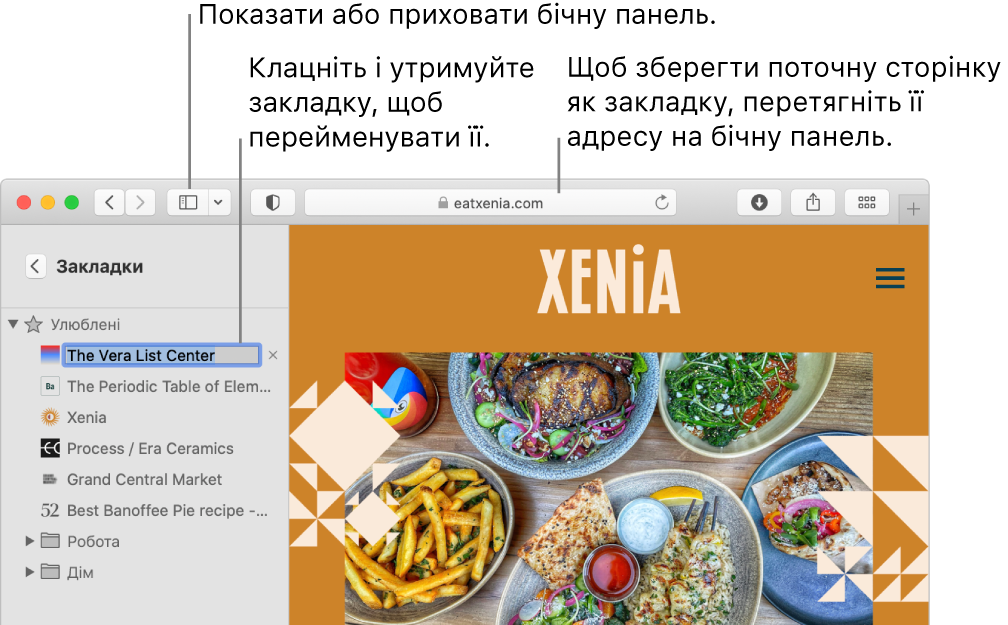Screen dimensions: 1008x625
Task: Reload the page using the refresh icon
Action: click(x=661, y=203)
